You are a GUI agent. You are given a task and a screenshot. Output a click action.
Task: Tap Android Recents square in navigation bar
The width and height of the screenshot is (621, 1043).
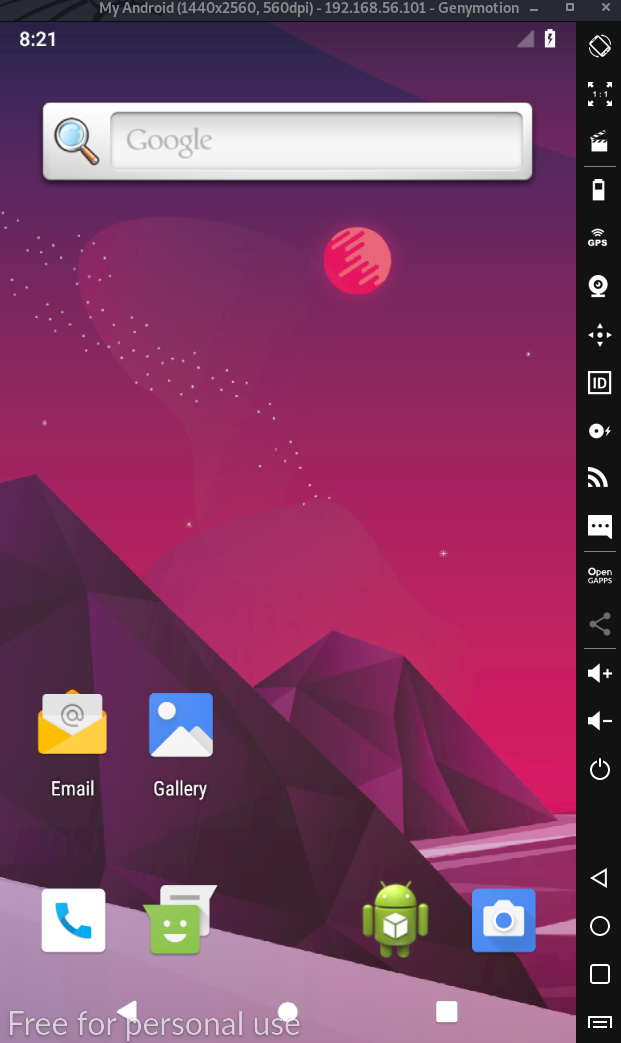[446, 1012]
